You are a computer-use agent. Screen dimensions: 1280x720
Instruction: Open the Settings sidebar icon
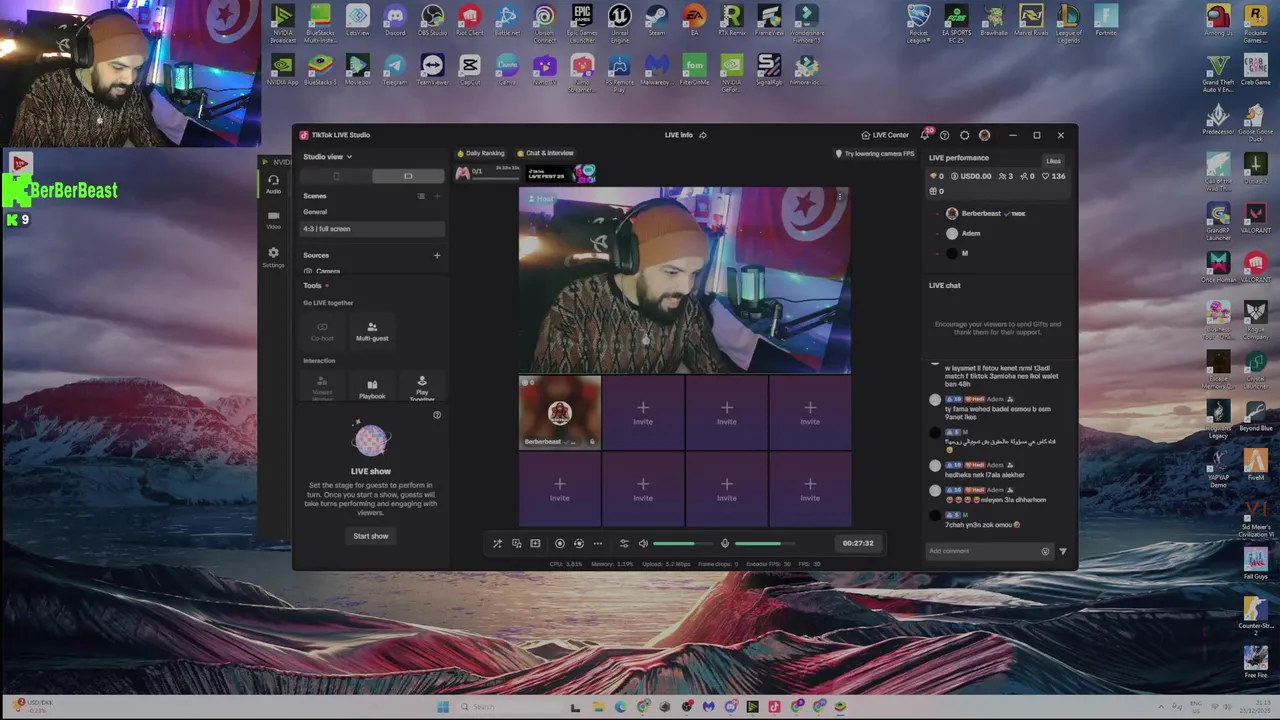(273, 257)
